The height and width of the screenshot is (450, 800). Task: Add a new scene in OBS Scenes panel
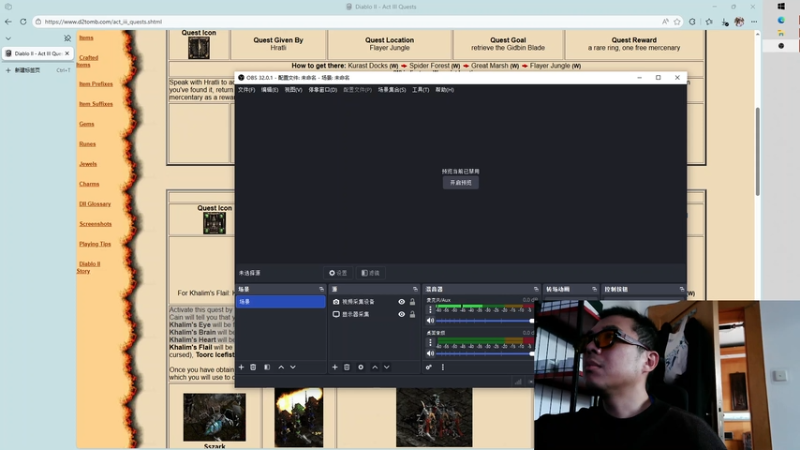[241, 367]
